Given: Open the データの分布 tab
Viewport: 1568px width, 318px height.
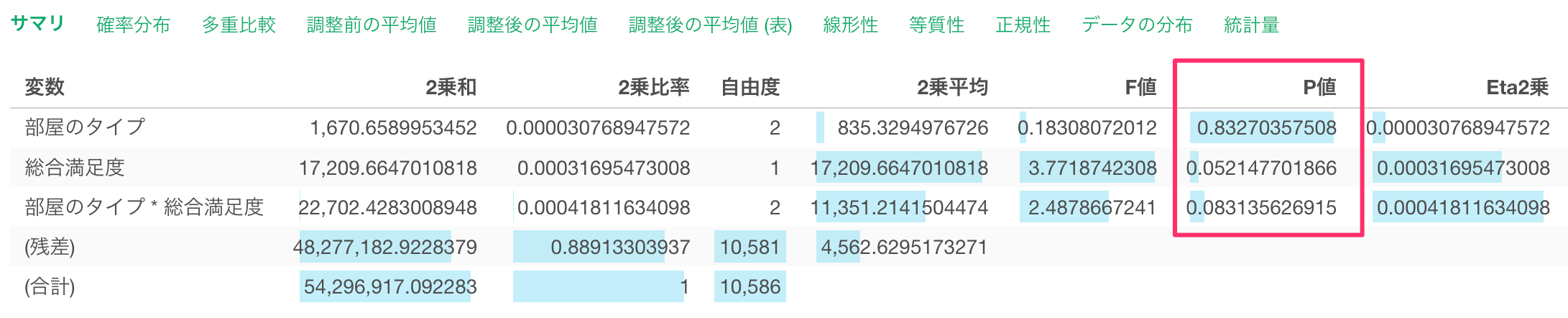Looking at the screenshot, I should [1137, 25].
